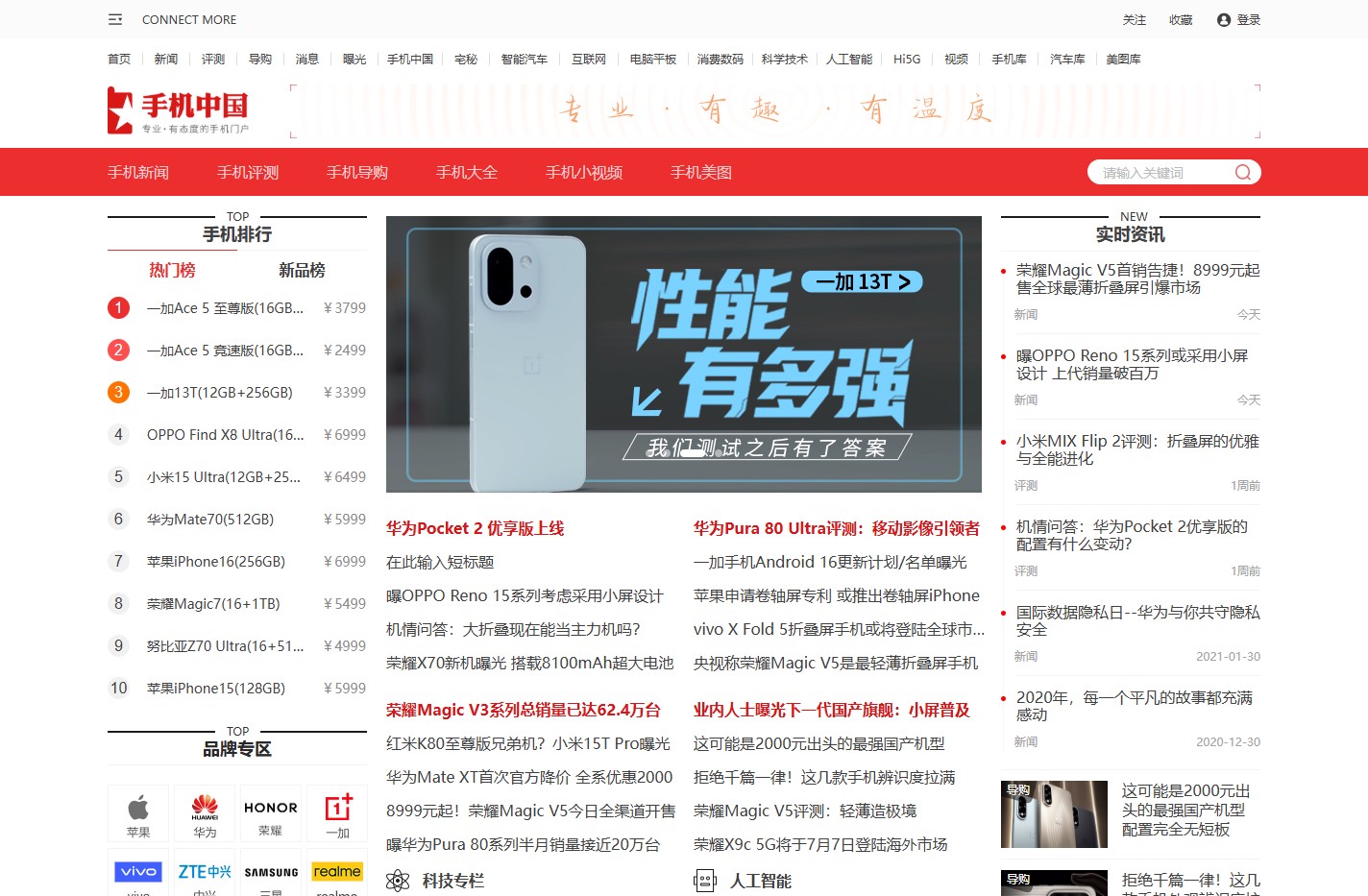Switch to the 新品榜 tab
Screen dimensions: 1368x896
coord(302,270)
